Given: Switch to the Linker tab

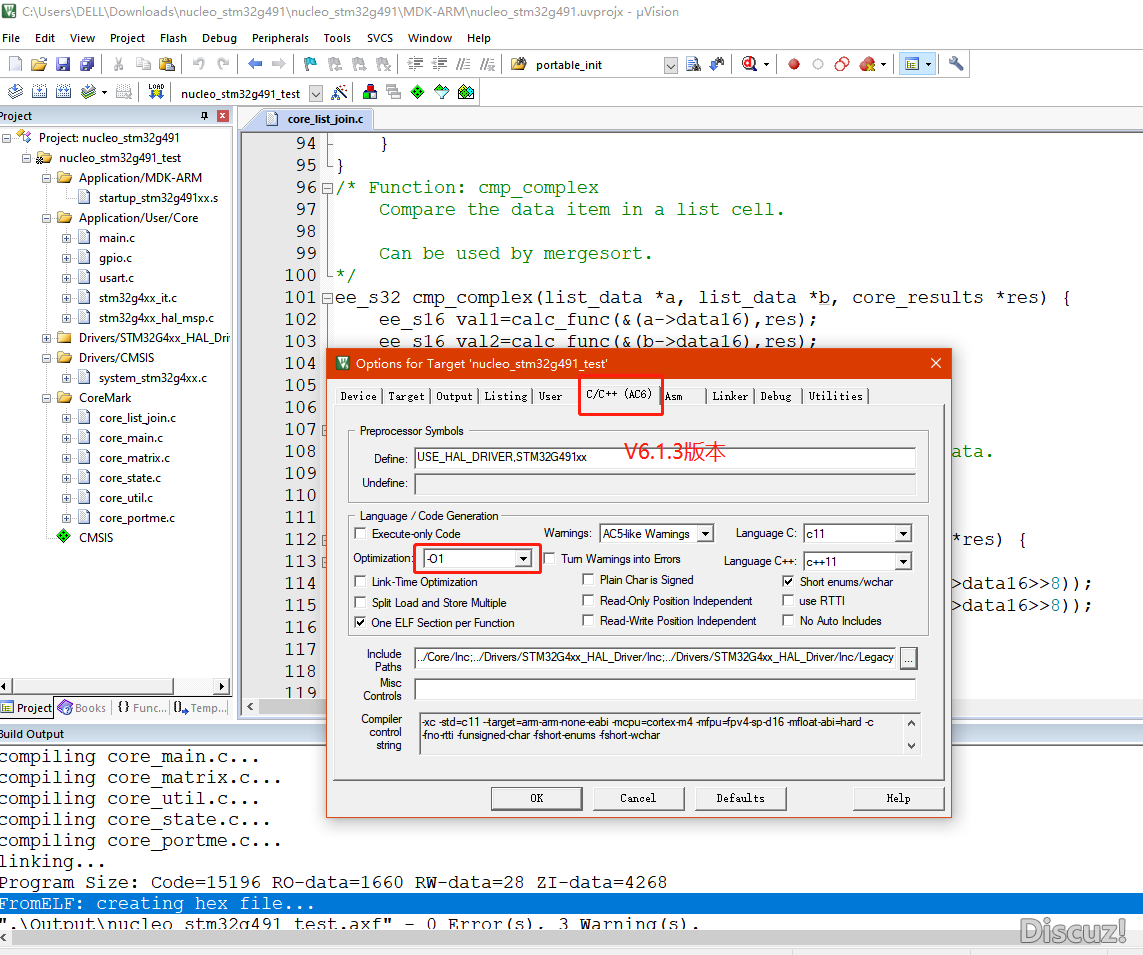Looking at the screenshot, I should 730,396.
